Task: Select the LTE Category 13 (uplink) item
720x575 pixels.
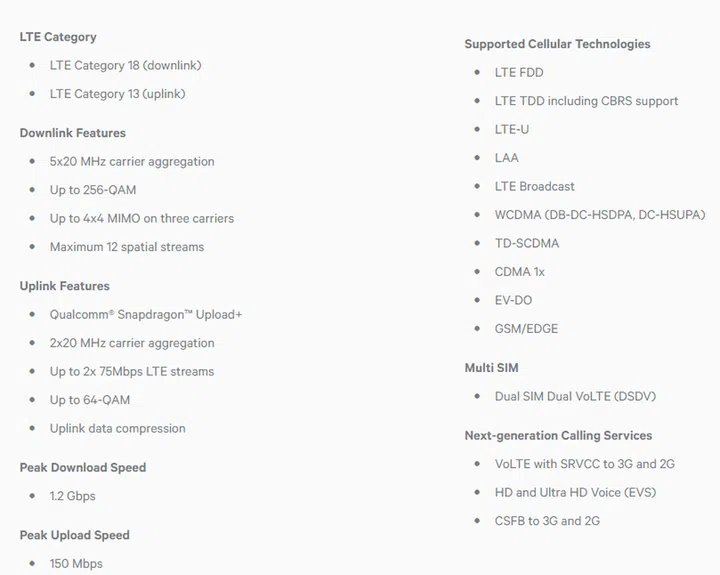Action: (117, 94)
